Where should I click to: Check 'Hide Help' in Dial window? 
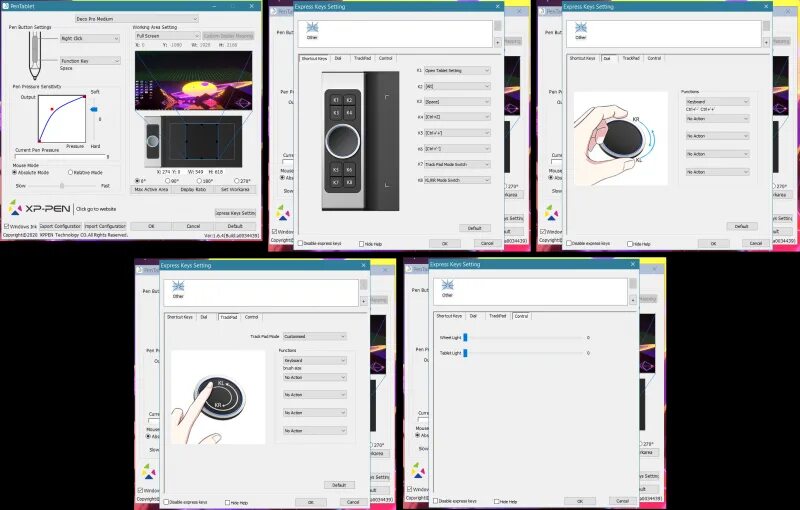click(x=630, y=244)
